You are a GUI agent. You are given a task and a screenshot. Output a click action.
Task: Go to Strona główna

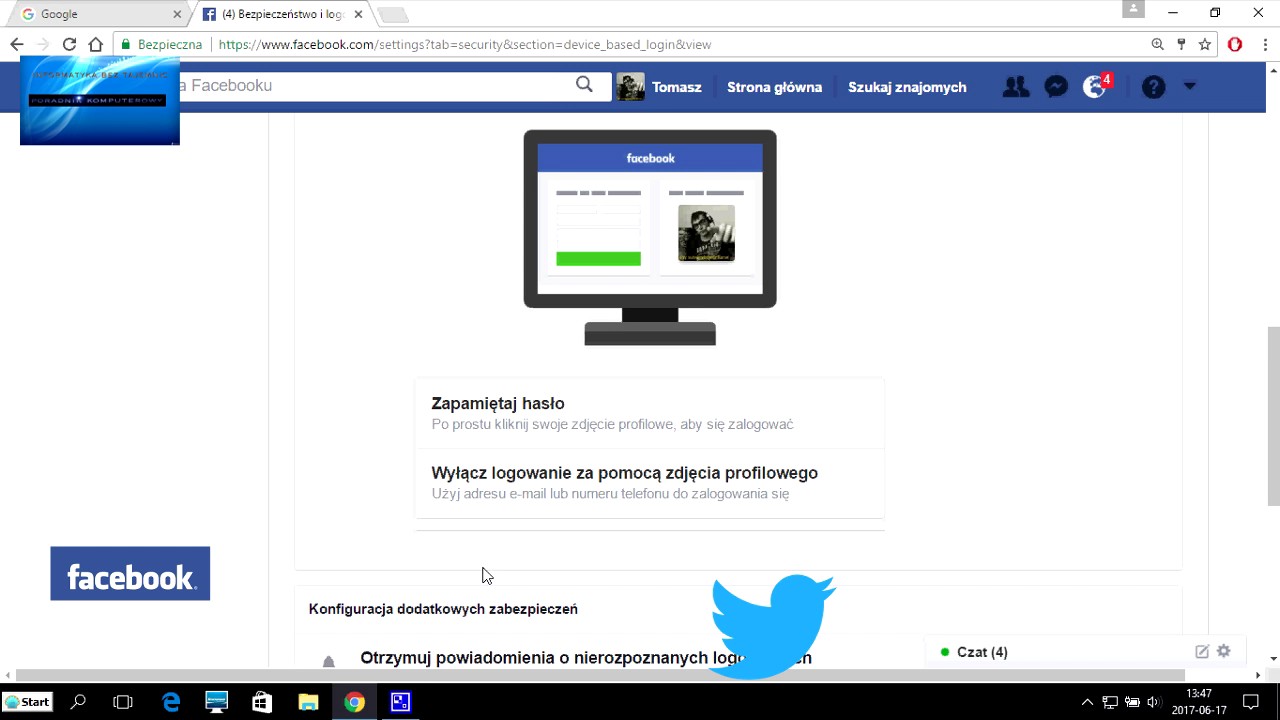click(x=774, y=87)
